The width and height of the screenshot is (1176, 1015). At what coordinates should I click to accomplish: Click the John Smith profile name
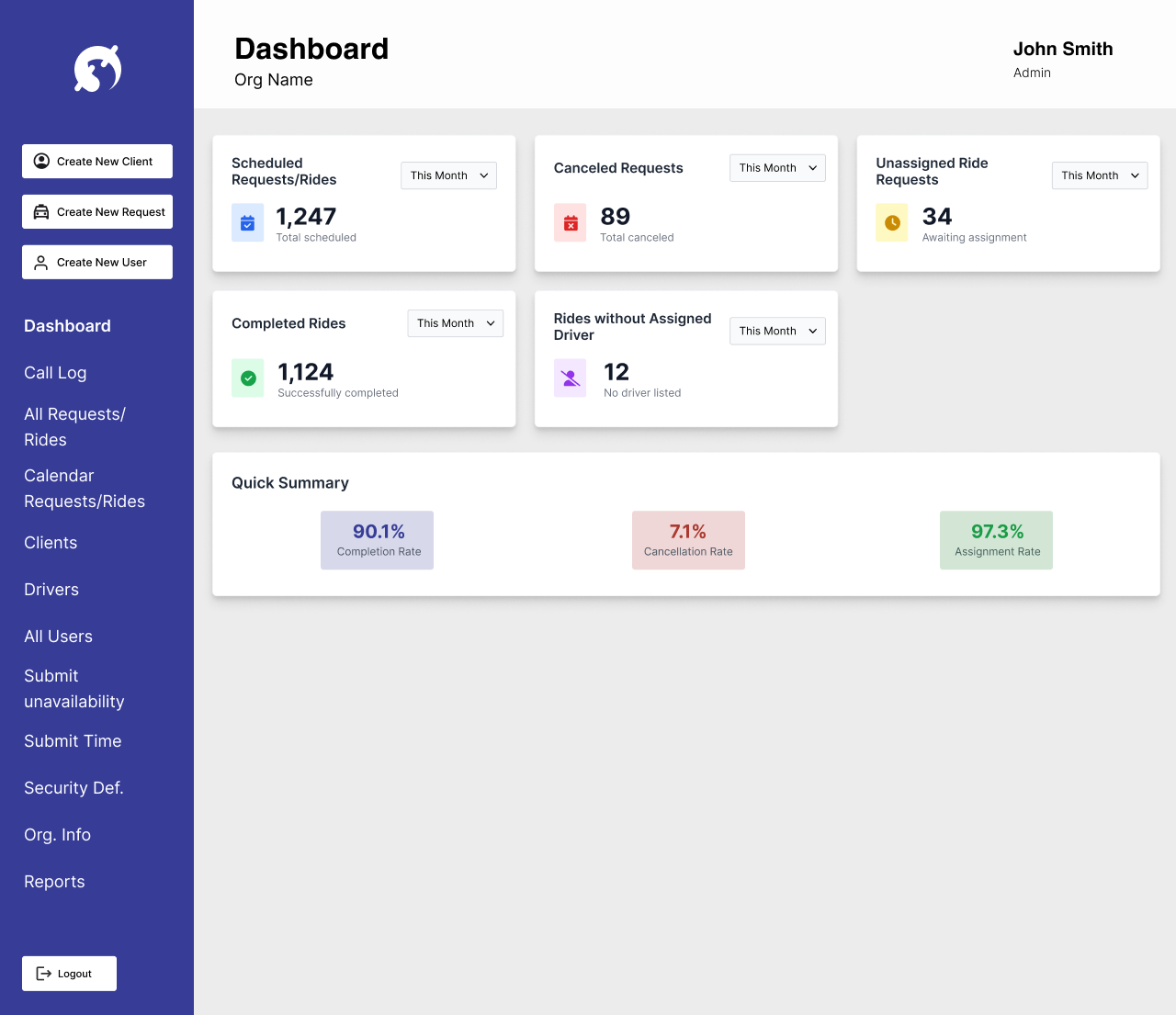click(1062, 50)
